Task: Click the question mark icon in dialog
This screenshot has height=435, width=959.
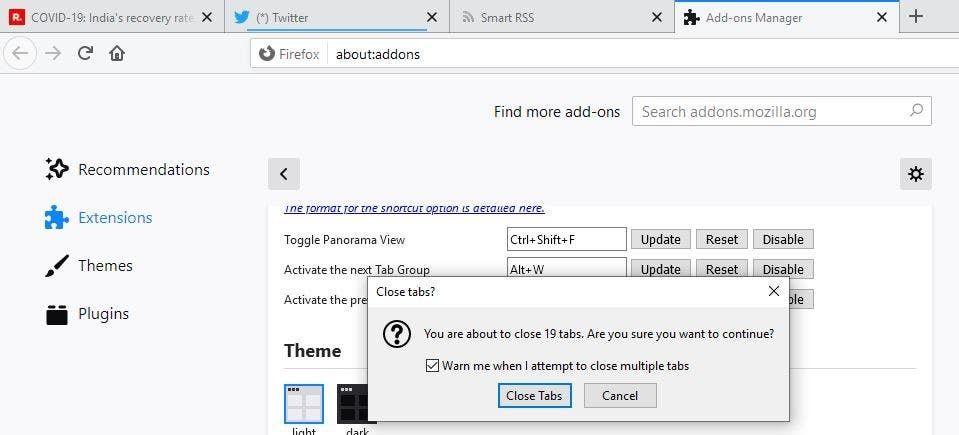Action: point(396,334)
